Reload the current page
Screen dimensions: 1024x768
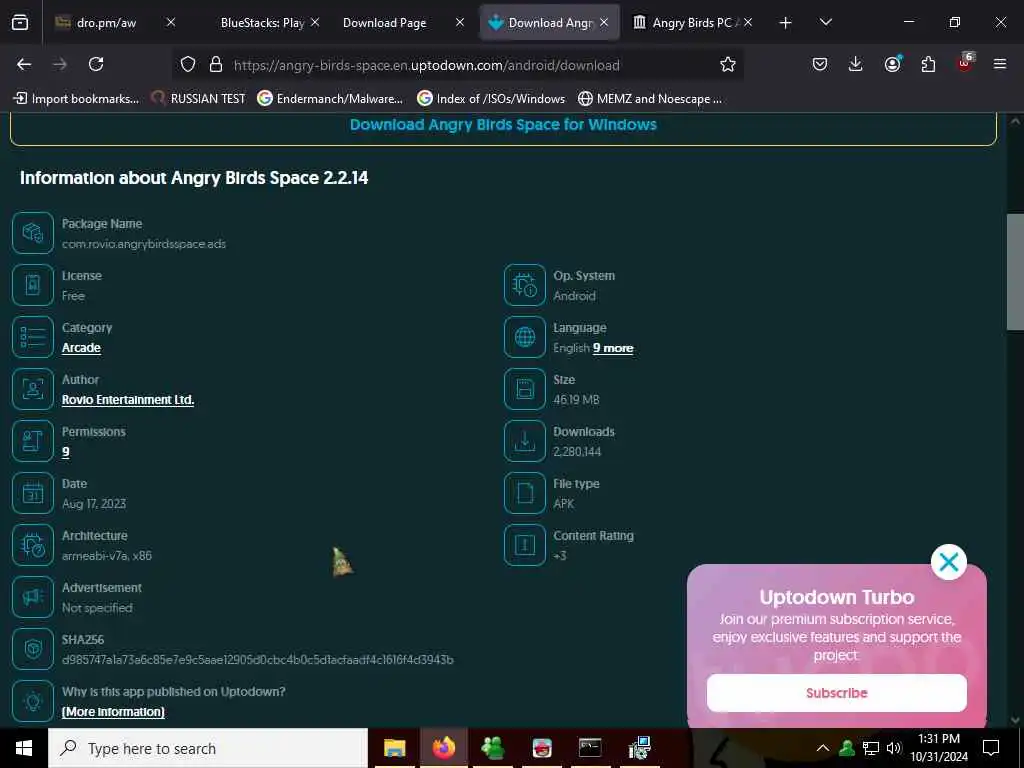(96, 64)
